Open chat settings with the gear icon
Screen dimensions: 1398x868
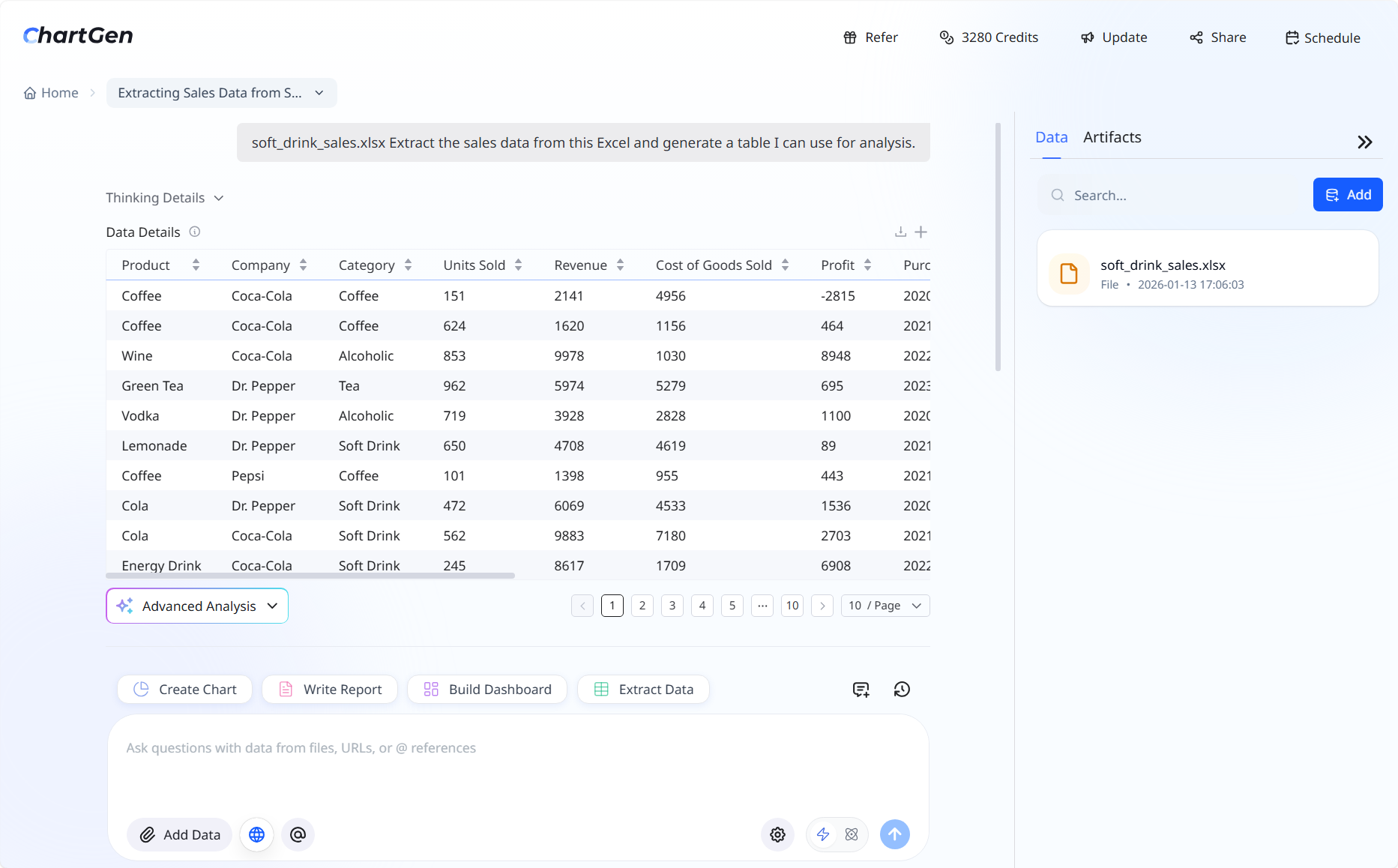pyautogui.click(x=777, y=834)
